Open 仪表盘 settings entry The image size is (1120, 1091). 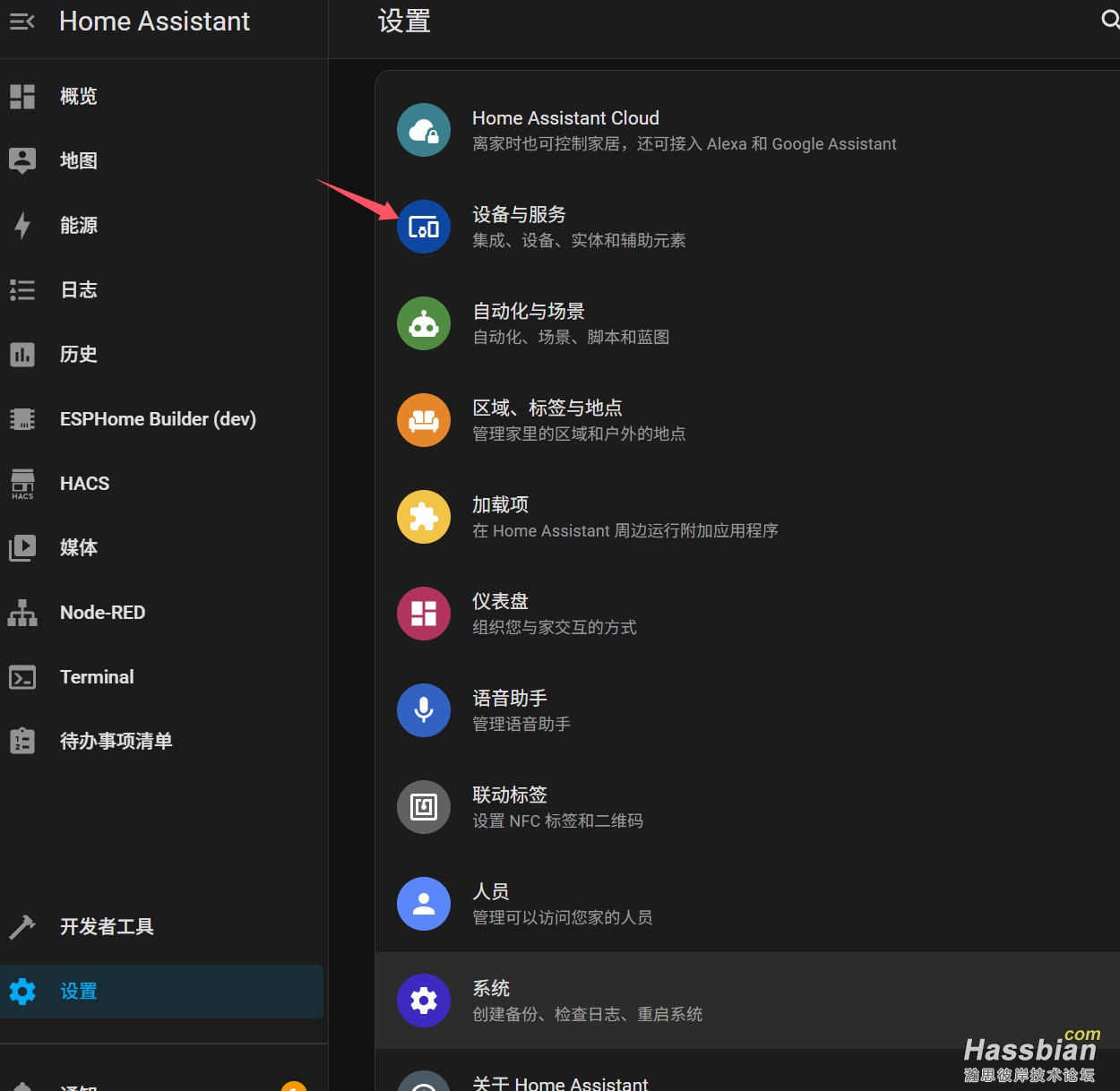pyautogui.click(x=747, y=614)
